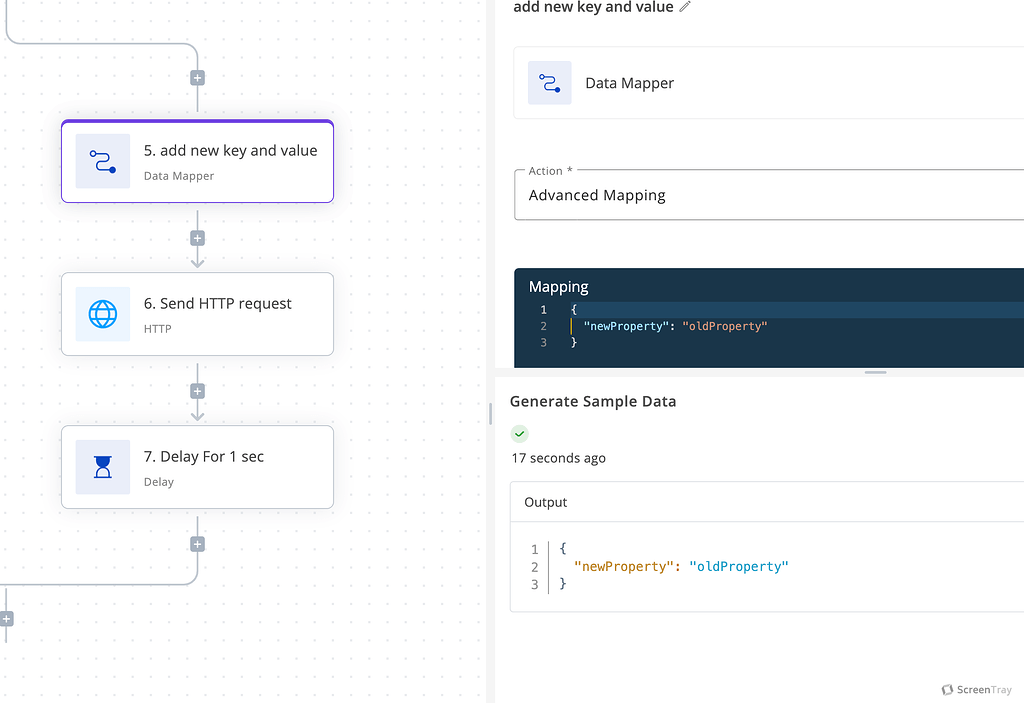Add a step above 'add new key and value'
The image size is (1024, 703).
click(197, 78)
